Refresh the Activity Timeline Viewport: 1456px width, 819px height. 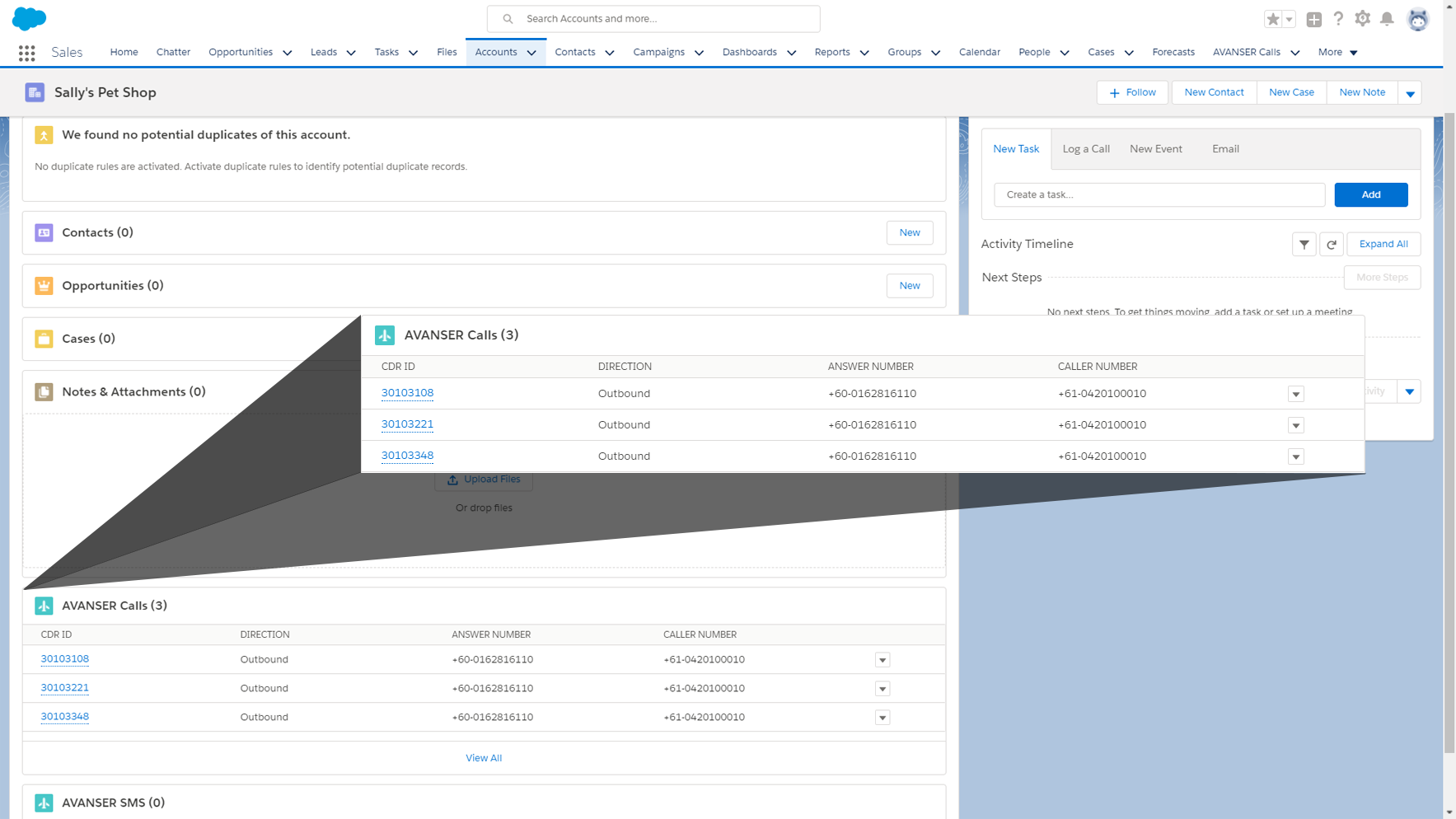click(x=1332, y=244)
